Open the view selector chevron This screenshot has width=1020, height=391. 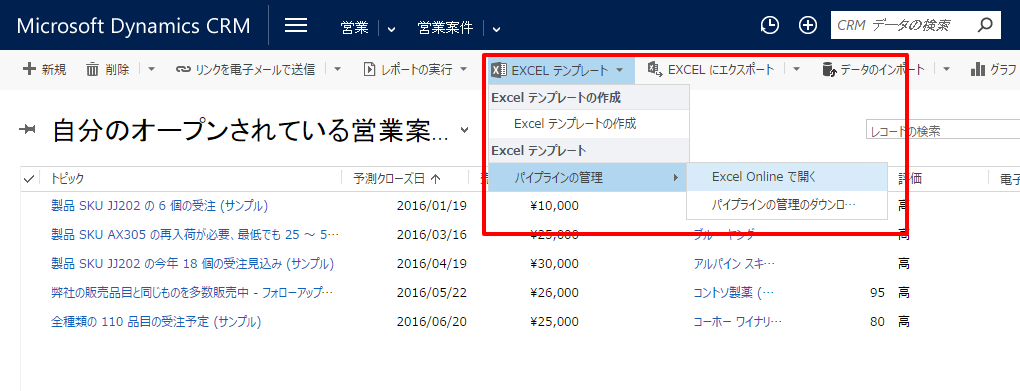click(464, 129)
